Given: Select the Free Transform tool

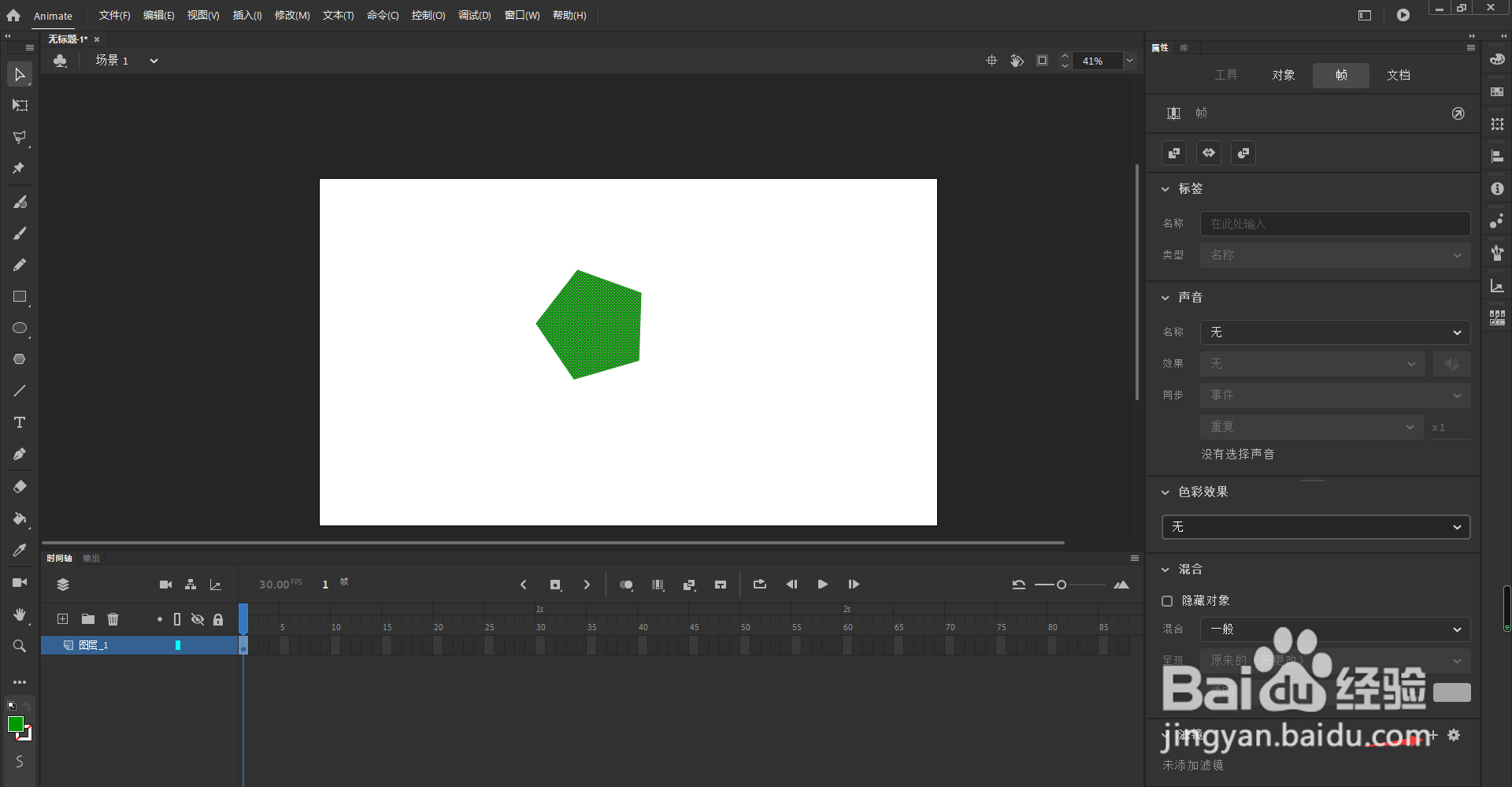Looking at the screenshot, I should pos(20,106).
